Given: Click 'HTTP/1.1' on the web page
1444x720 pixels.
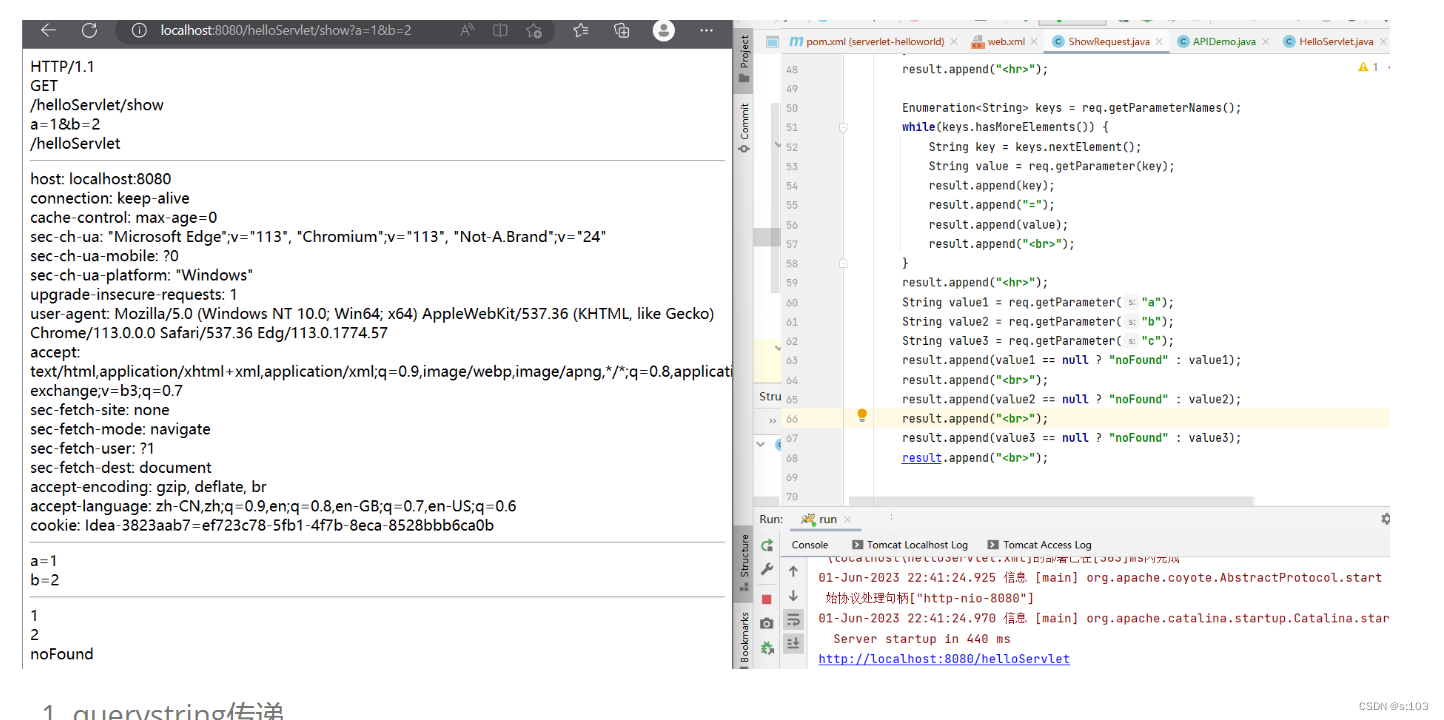Looking at the screenshot, I should click(x=62, y=67).
